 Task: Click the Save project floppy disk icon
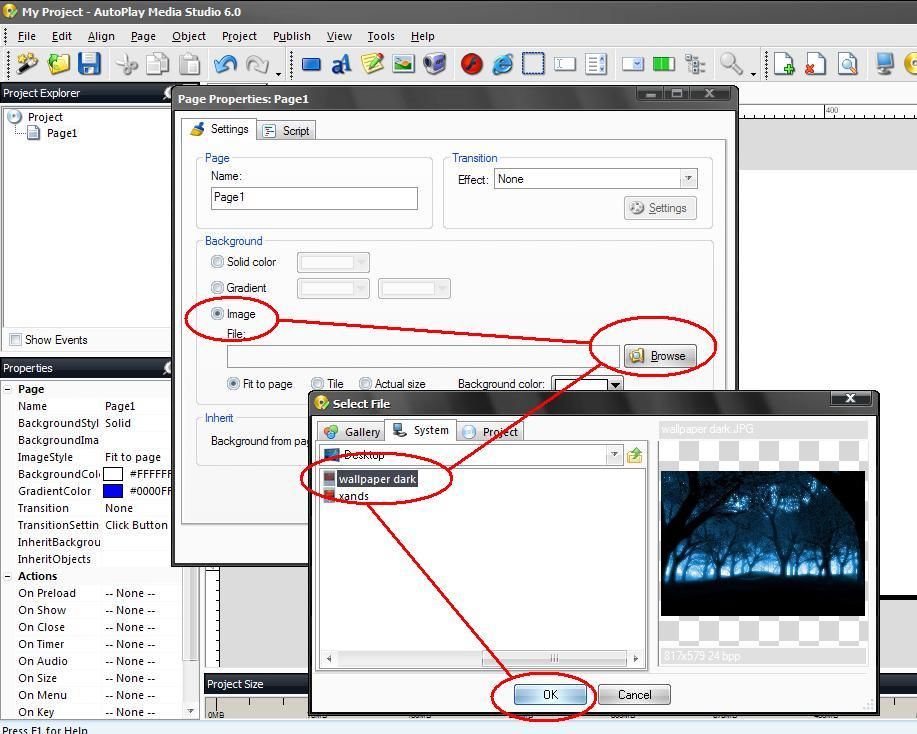(x=90, y=64)
